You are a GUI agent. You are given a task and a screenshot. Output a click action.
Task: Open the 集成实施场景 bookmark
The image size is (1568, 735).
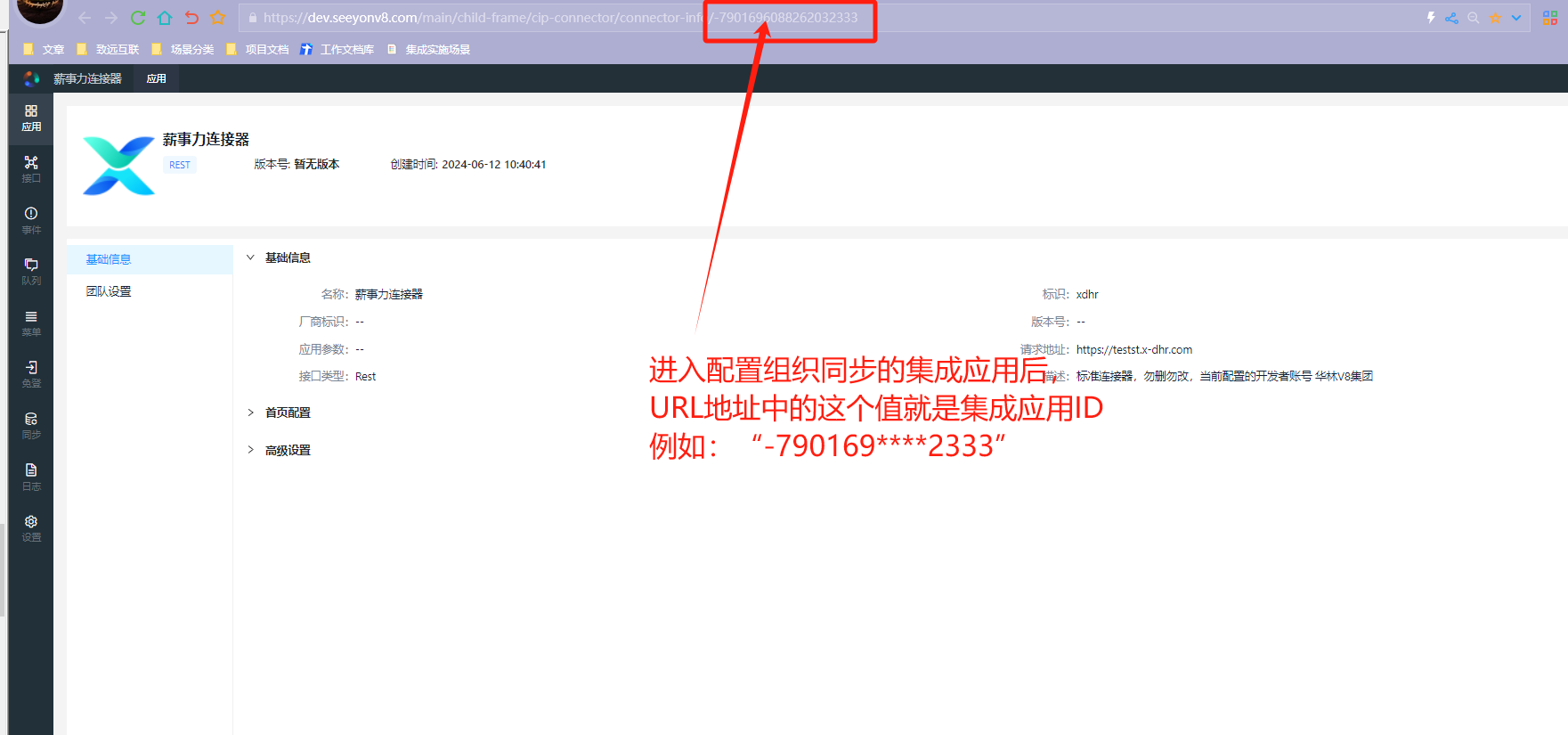[428, 49]
